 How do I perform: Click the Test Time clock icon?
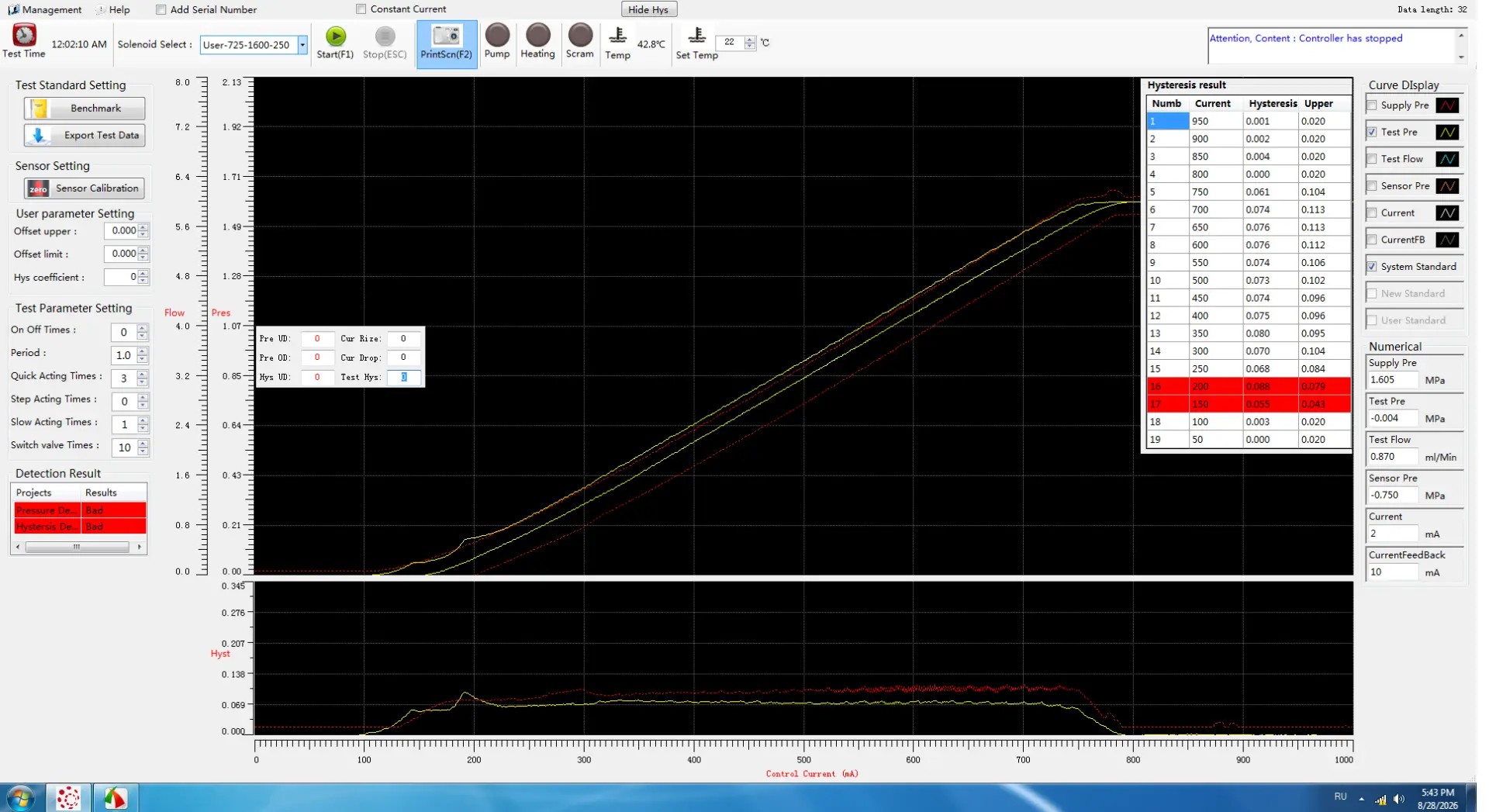click(24, 35)
